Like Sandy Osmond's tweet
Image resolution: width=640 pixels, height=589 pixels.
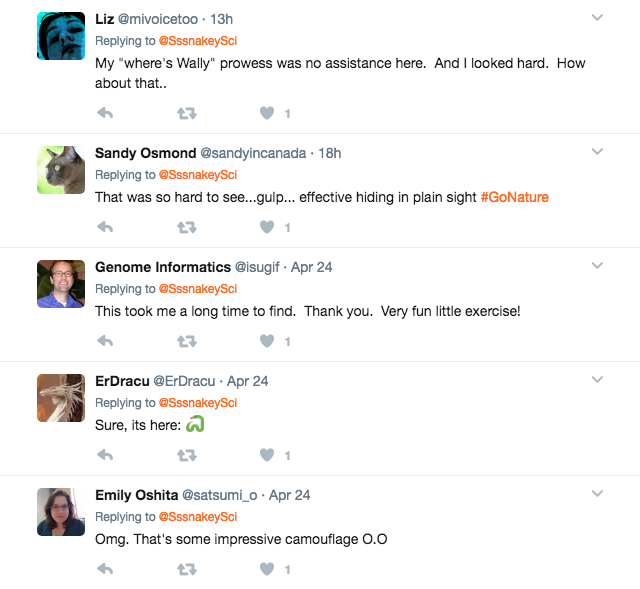[267, 228]
